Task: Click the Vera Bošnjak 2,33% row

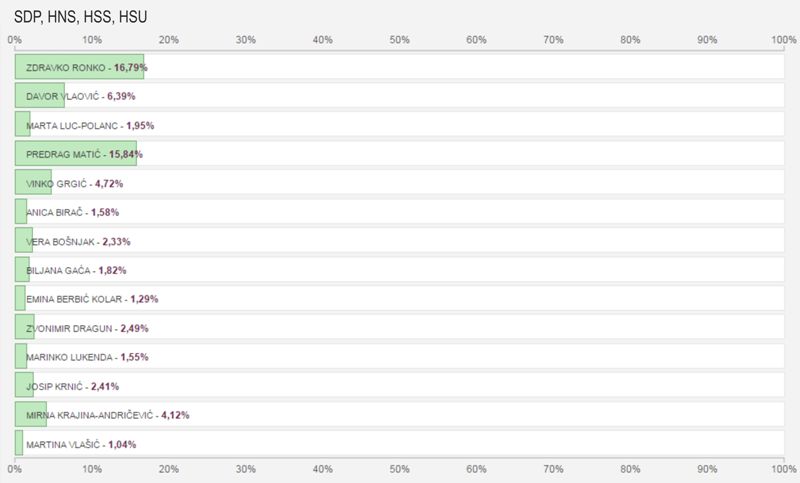Action: click(x=399, y=240)
